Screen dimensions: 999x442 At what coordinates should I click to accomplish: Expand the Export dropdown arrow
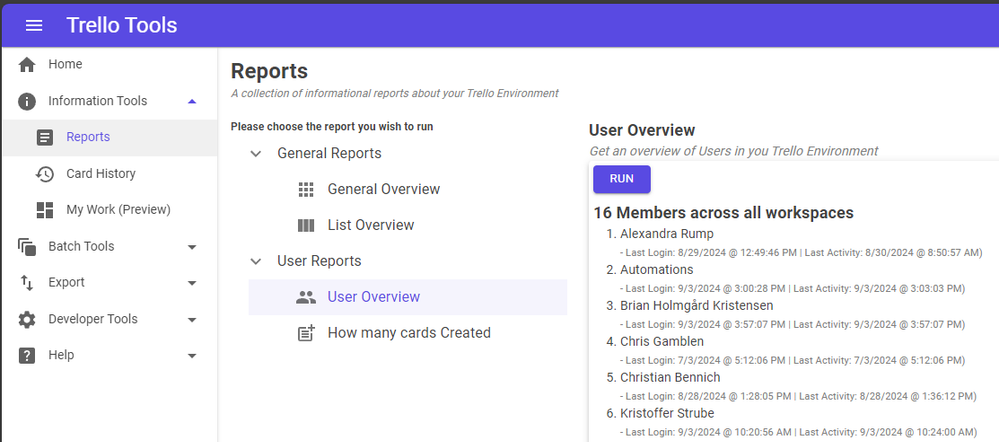192,283
